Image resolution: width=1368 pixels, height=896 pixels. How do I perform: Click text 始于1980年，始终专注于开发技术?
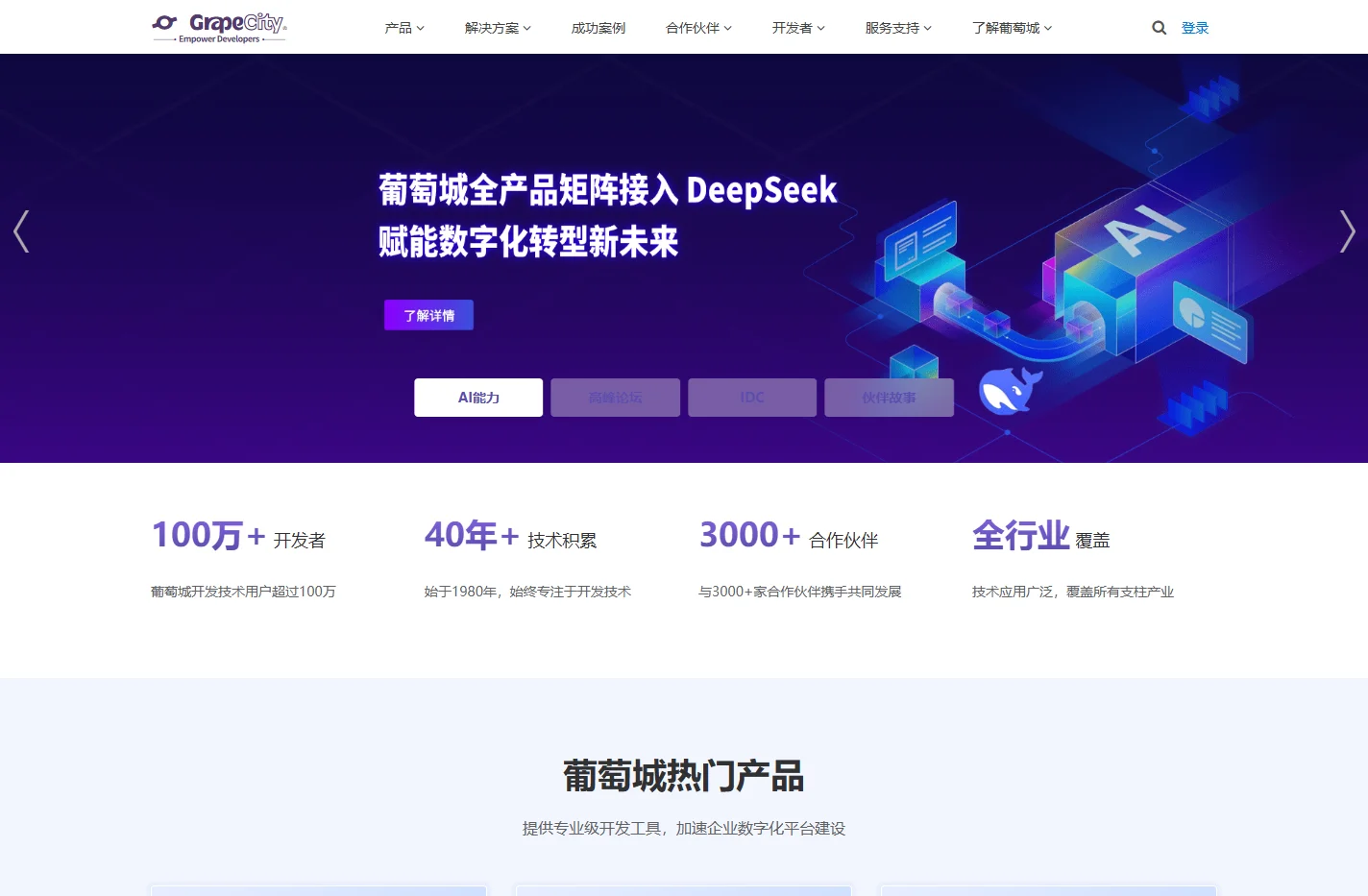click(x=527, y=592)
